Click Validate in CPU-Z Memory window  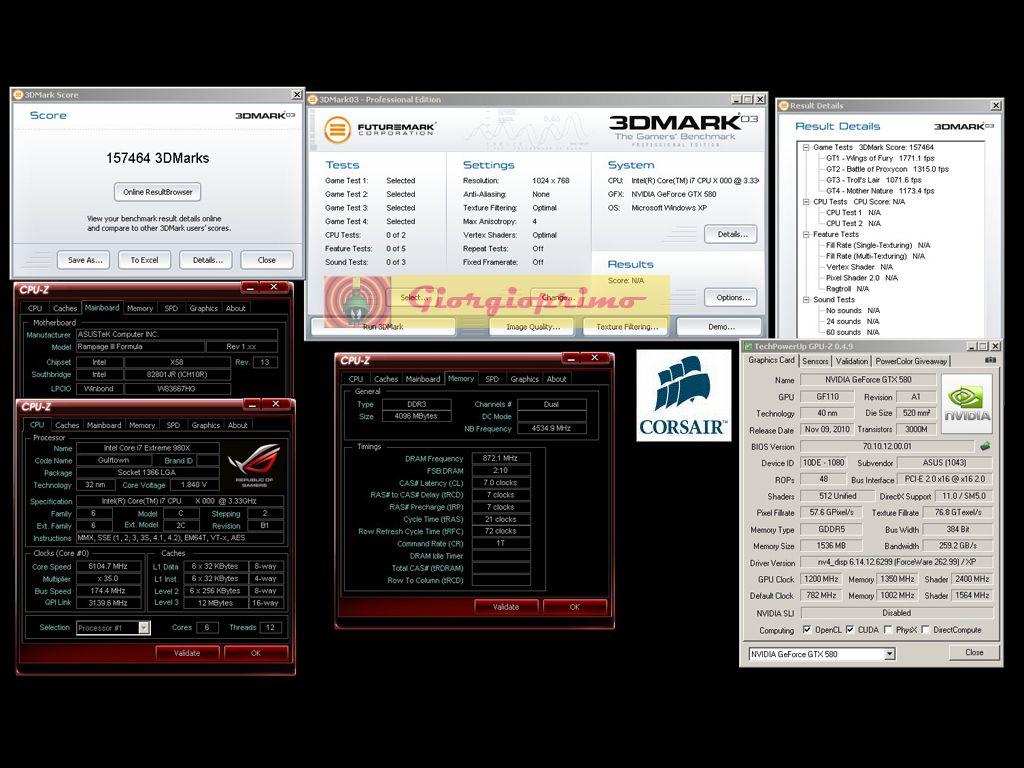pos(506,607)
